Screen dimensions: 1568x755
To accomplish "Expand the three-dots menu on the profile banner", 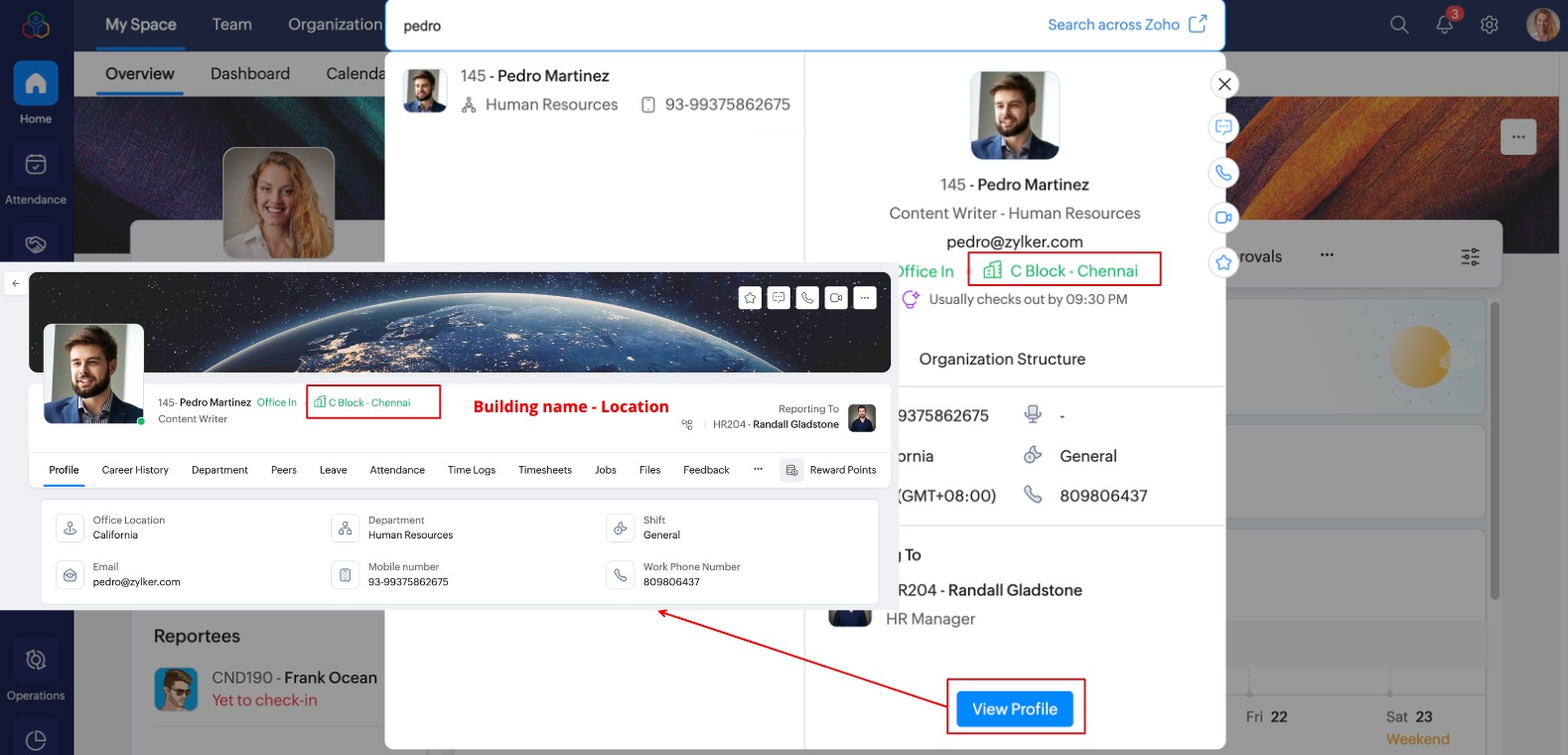I will (865, 297).
